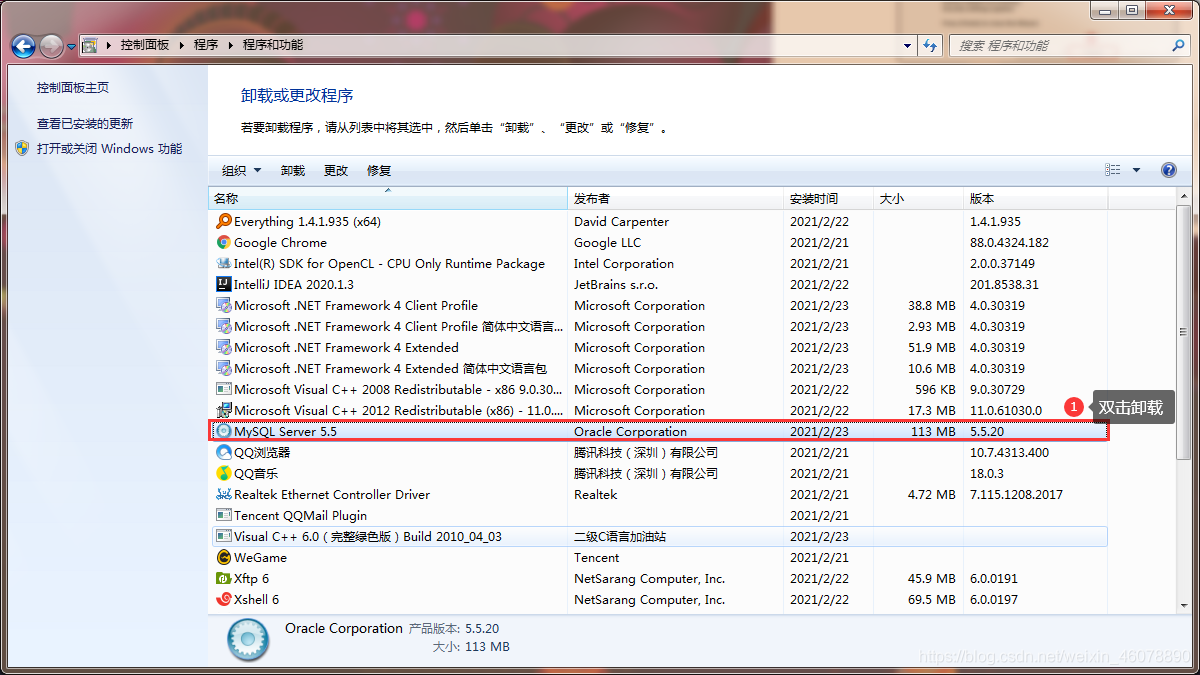Click the Realtek Ethernet Controller Driver icon
Image resolution: width=1200 pixels, height=675 pixels.
[224, 495]
